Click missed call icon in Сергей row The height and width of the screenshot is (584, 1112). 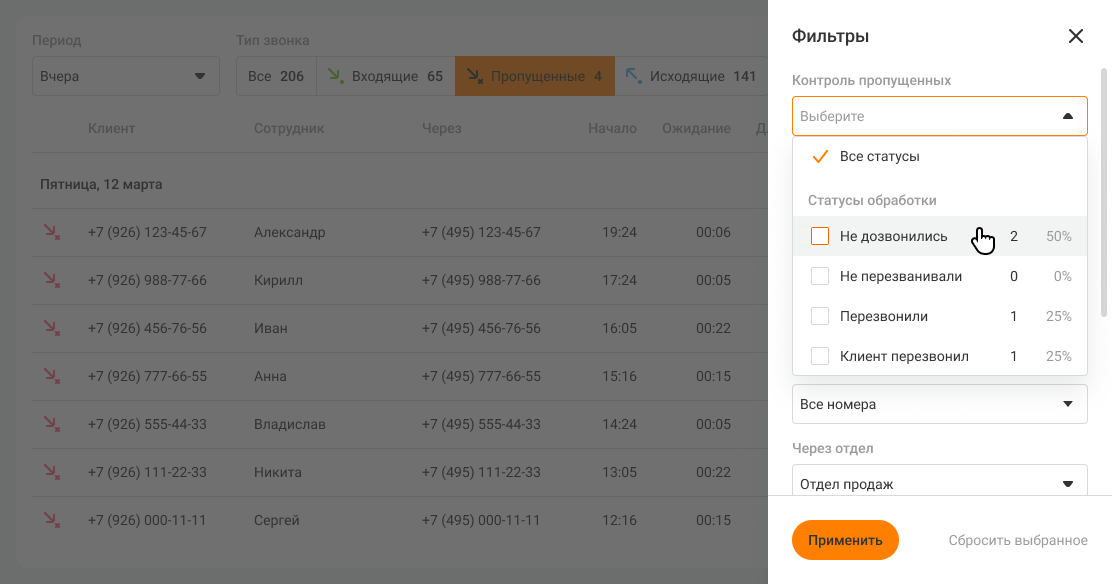pos(51,520)
